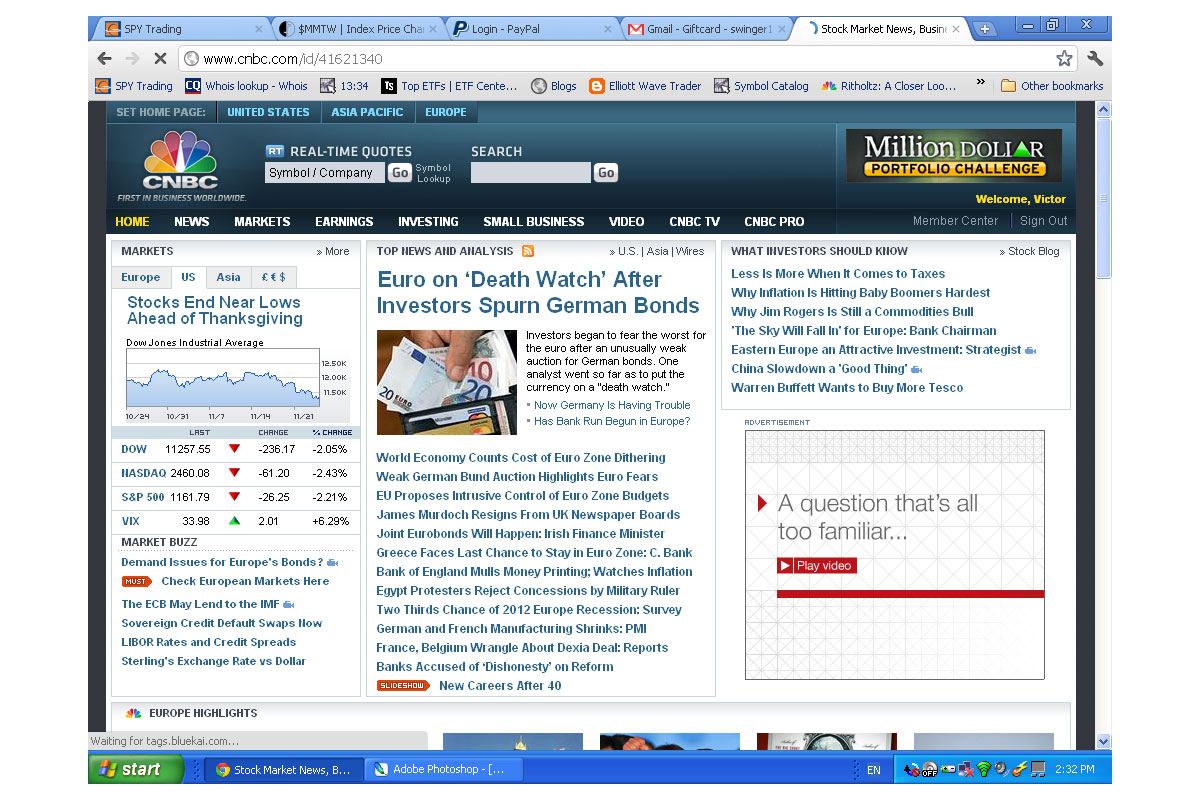The width and height of the screenshot is (1200, 800).
Task: Open the Member Center link
Action: (955, 221)
